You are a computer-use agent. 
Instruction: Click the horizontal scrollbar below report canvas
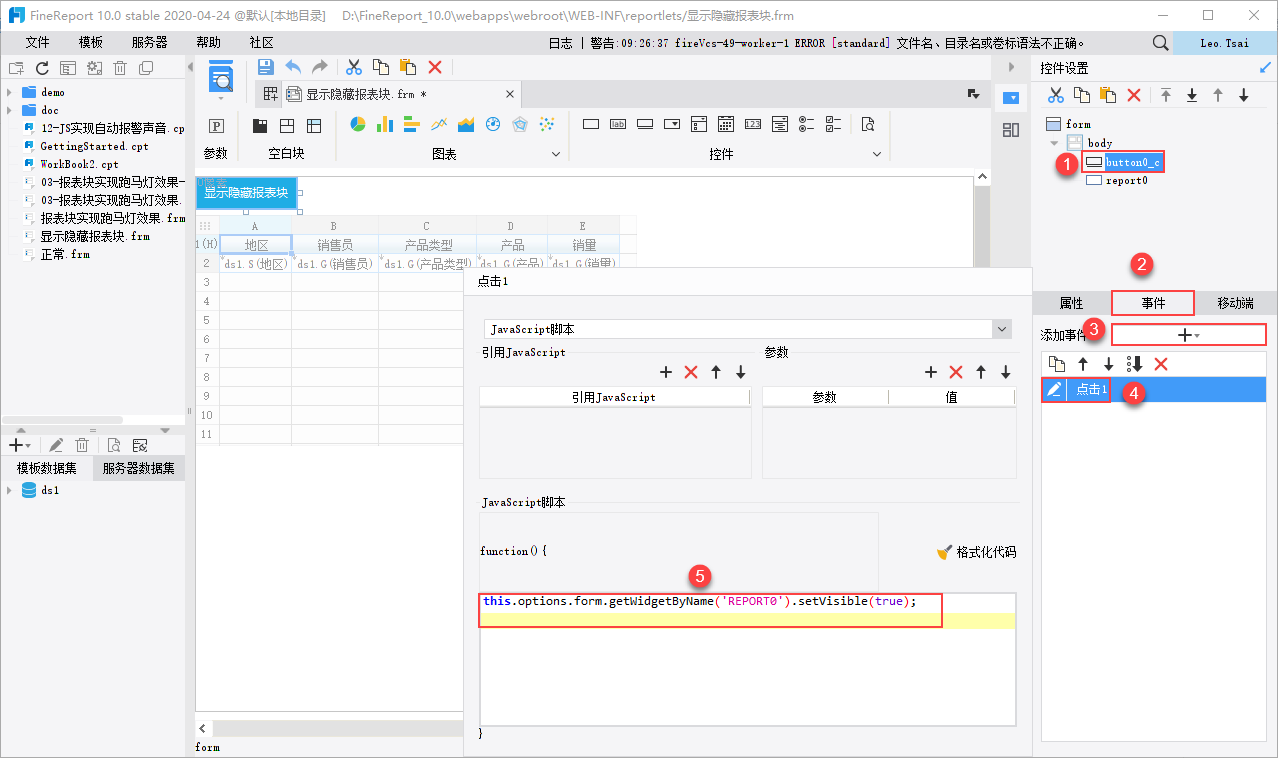(338, 729)
